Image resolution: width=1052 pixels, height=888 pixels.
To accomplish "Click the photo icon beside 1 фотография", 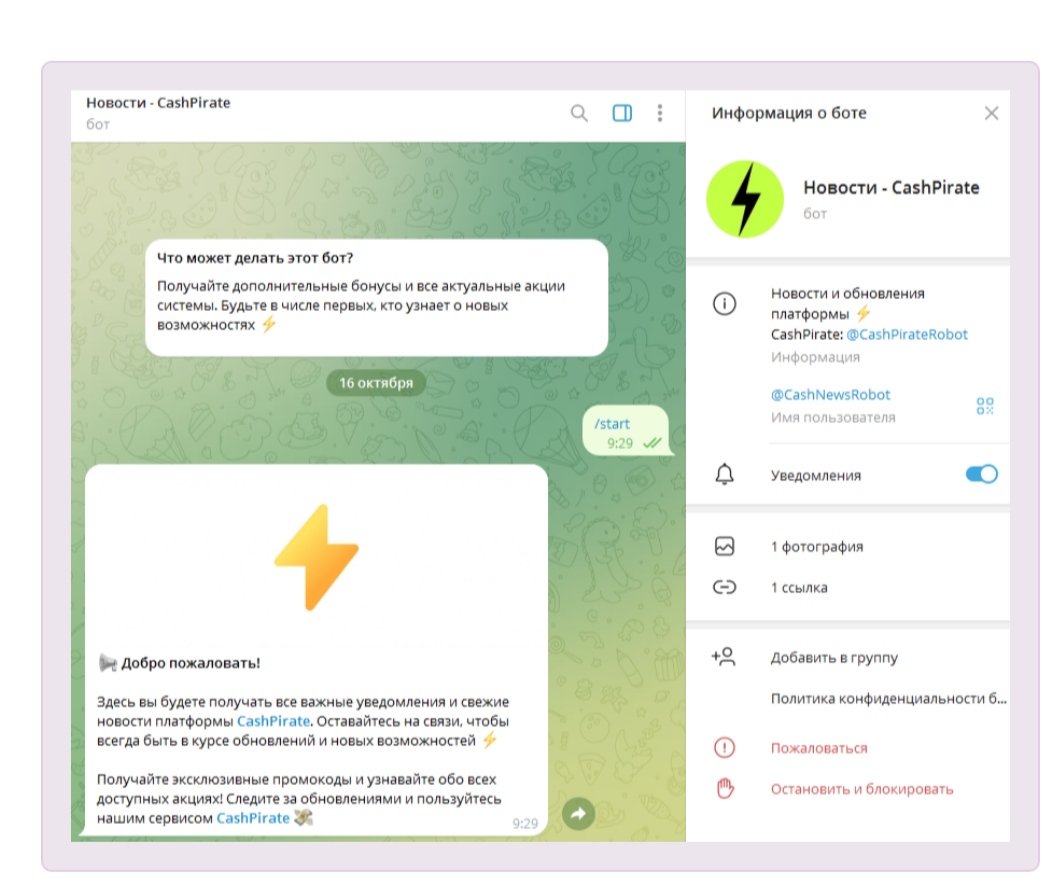I will pos(724,547).
